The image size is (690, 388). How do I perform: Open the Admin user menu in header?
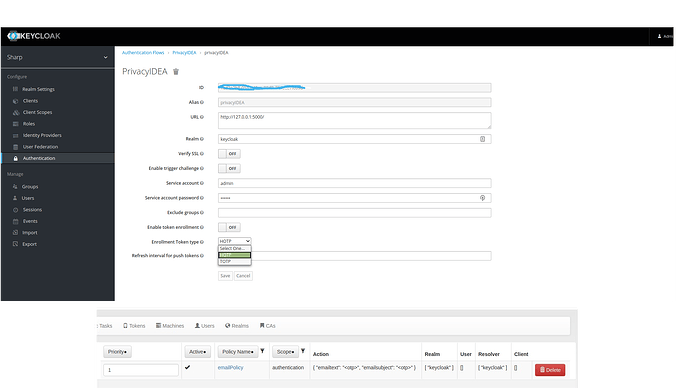664,37
